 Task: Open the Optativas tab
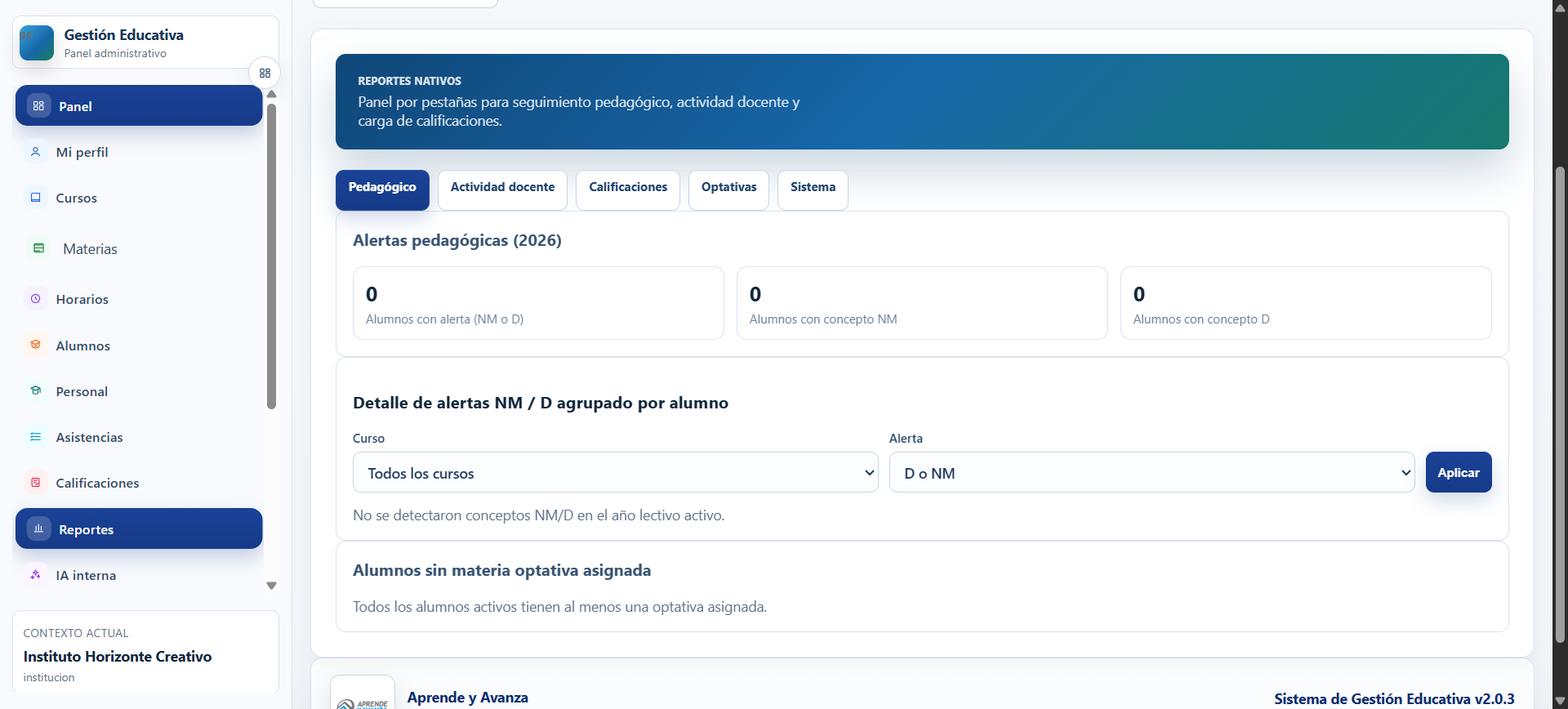[x=728, y=190]
